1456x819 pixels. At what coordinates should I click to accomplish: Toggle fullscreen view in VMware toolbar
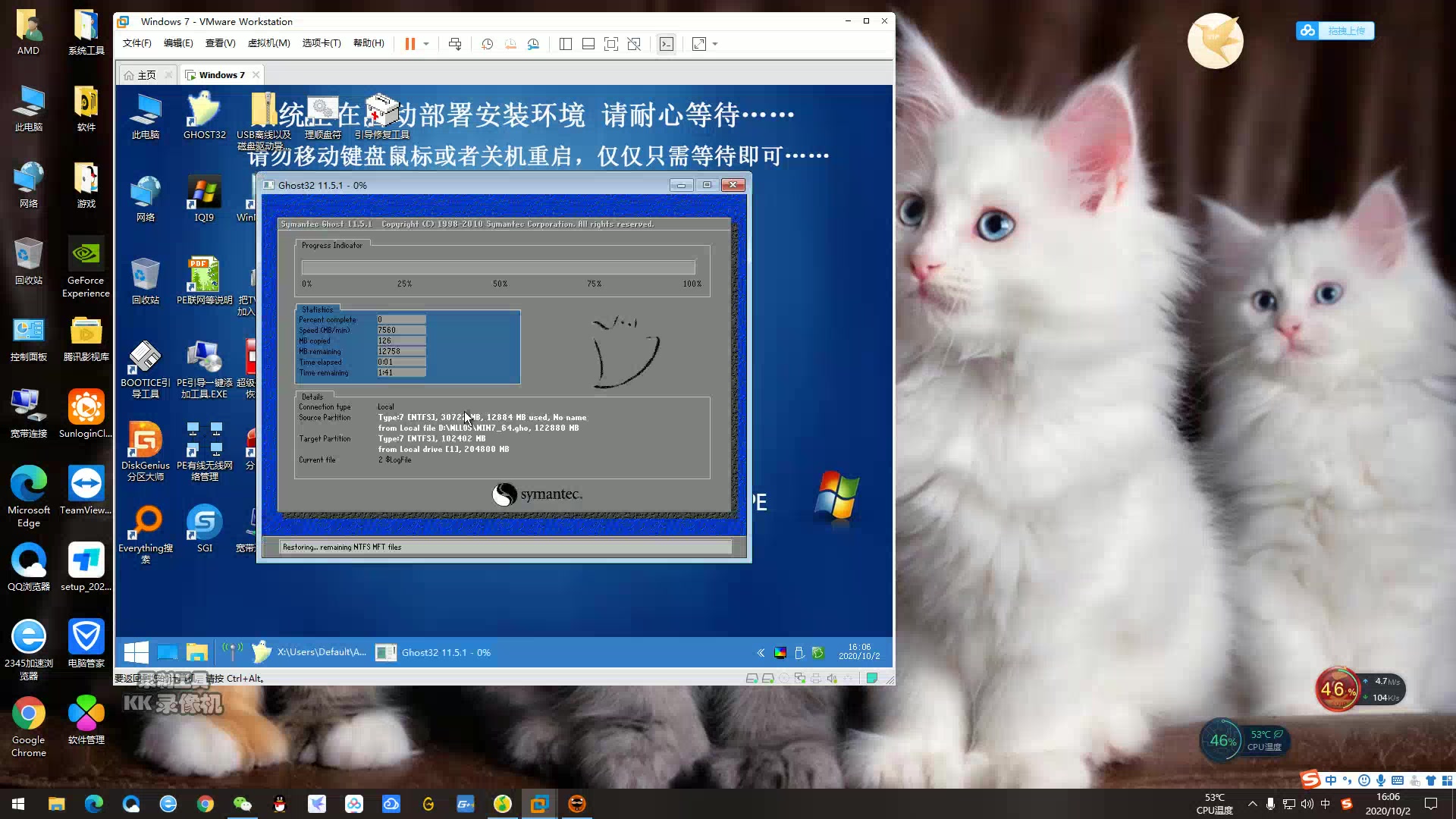[x=700, y=44]
